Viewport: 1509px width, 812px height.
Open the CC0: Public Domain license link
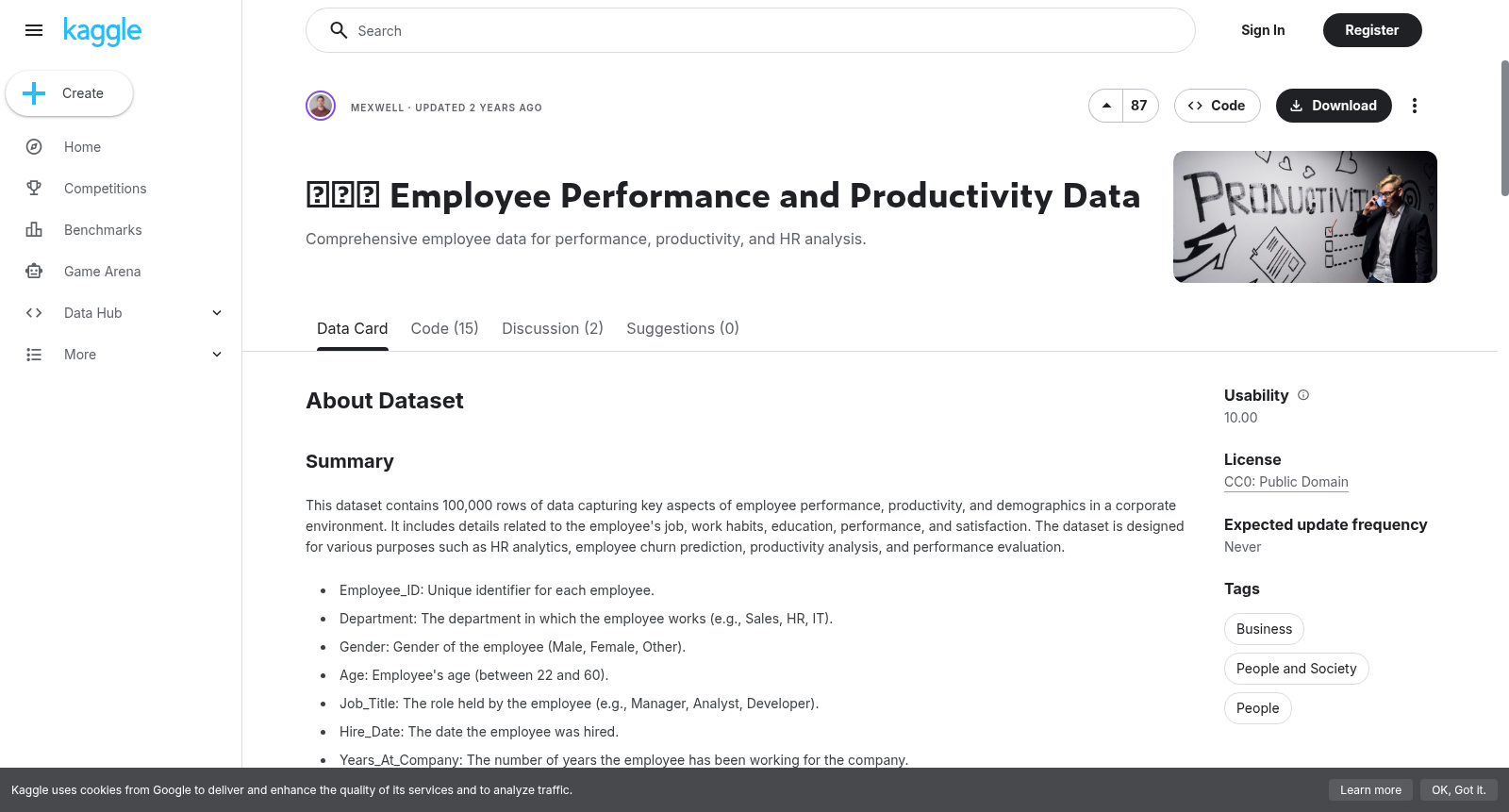click(1286, 482)
